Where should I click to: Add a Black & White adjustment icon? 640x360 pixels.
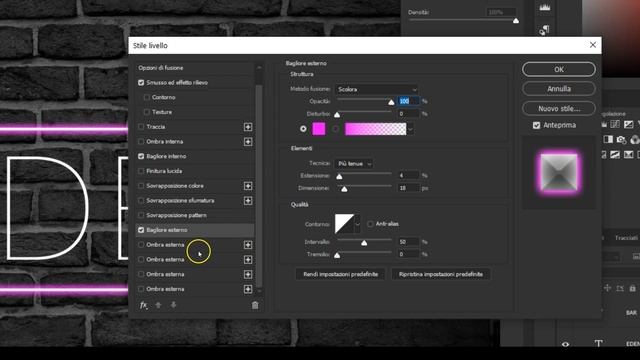click(x=608, y=140)
